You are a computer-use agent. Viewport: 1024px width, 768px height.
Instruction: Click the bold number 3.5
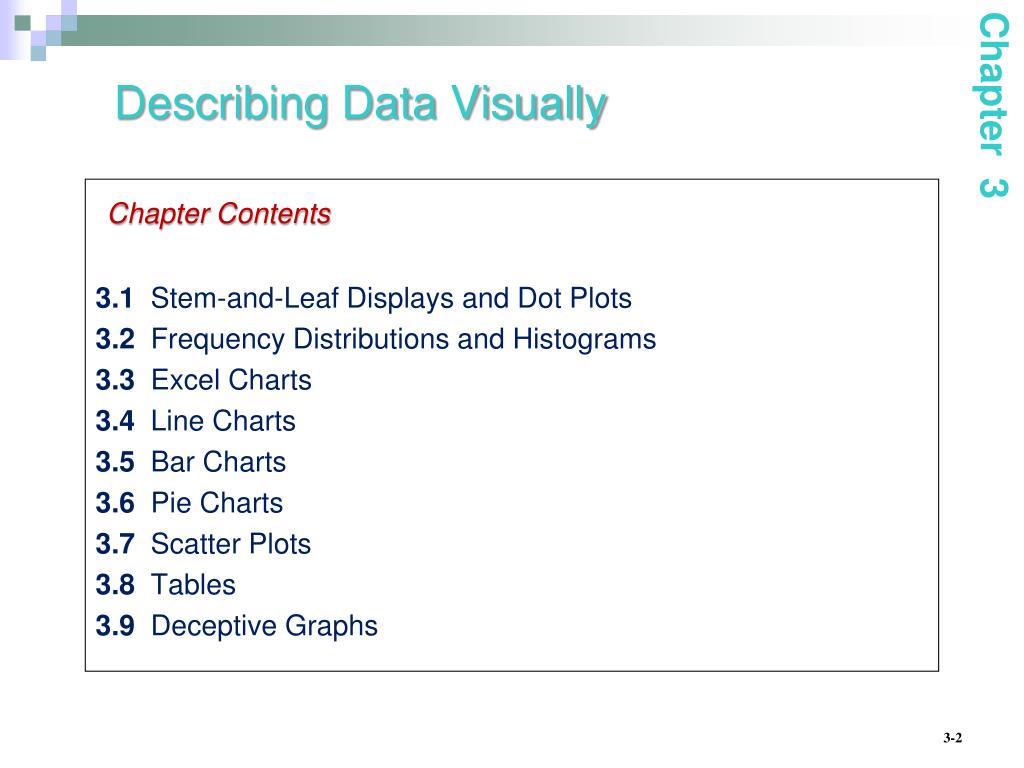tap(115, 462)
